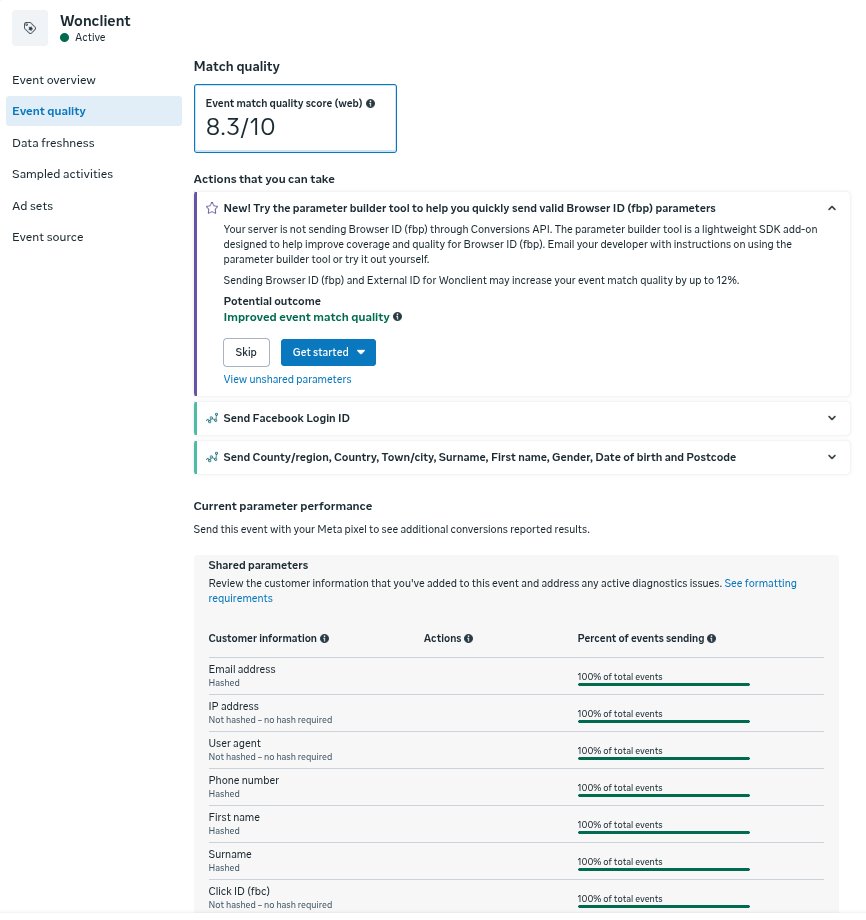Click the info icon next to Actions column
Viewport: 866px width, 920px height.
(470, 638)
